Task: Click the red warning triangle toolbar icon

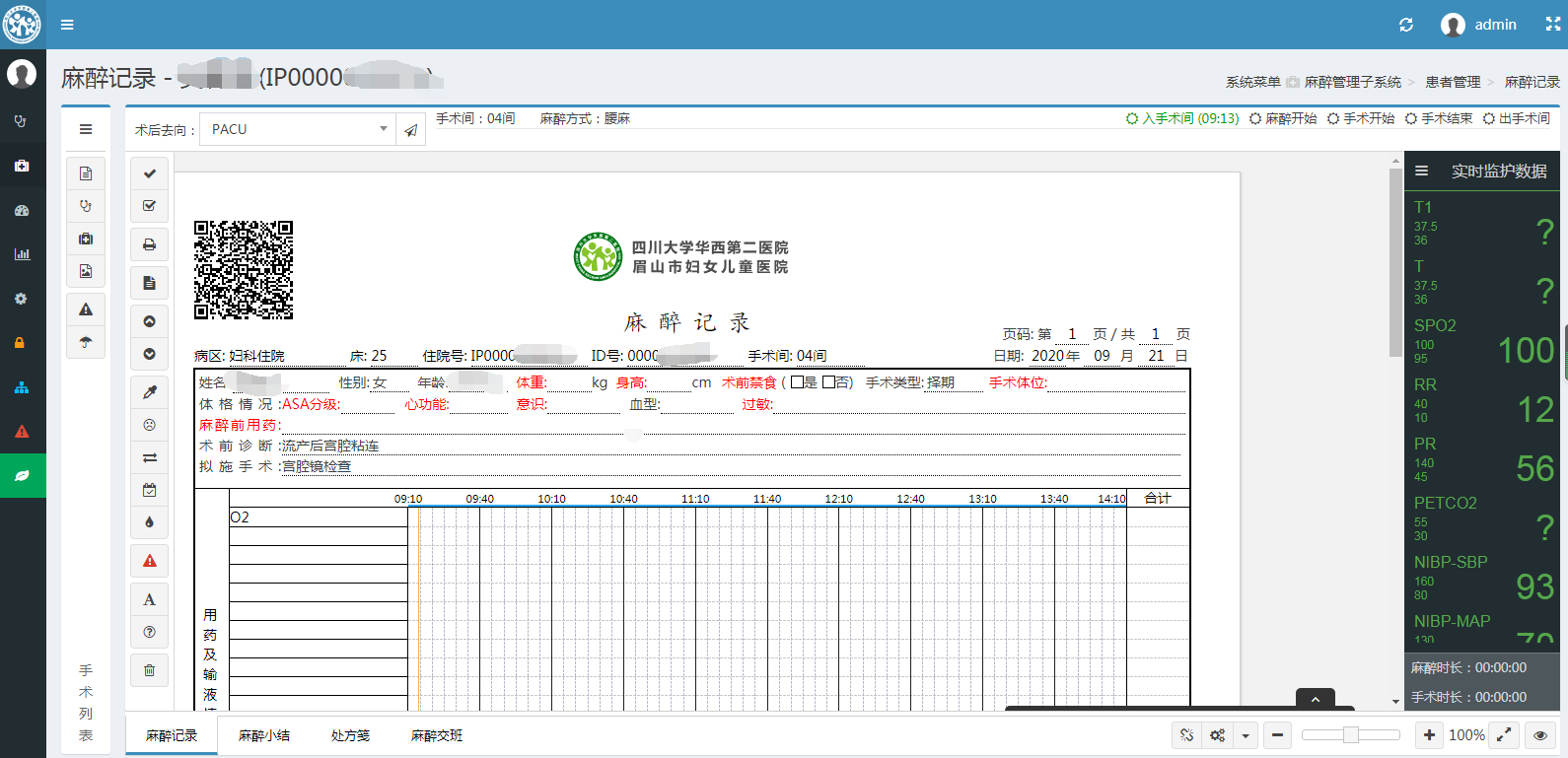Action: pyautogui.click(x=150, y=561)
